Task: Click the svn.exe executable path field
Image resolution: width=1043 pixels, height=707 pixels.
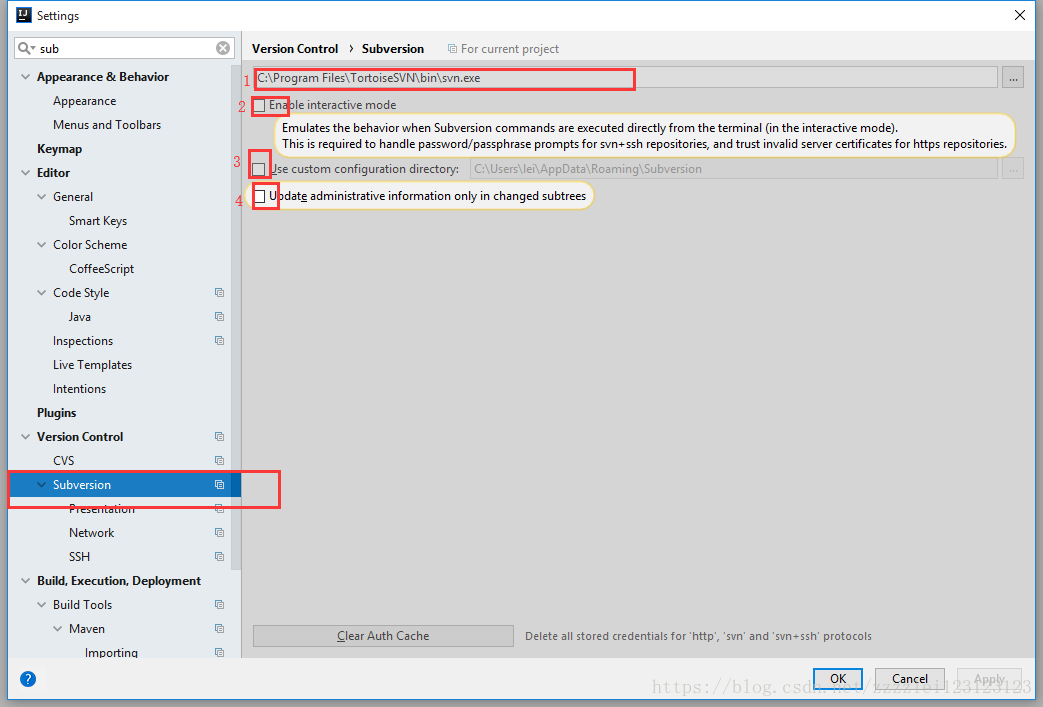Action: (x=625, y=78)
